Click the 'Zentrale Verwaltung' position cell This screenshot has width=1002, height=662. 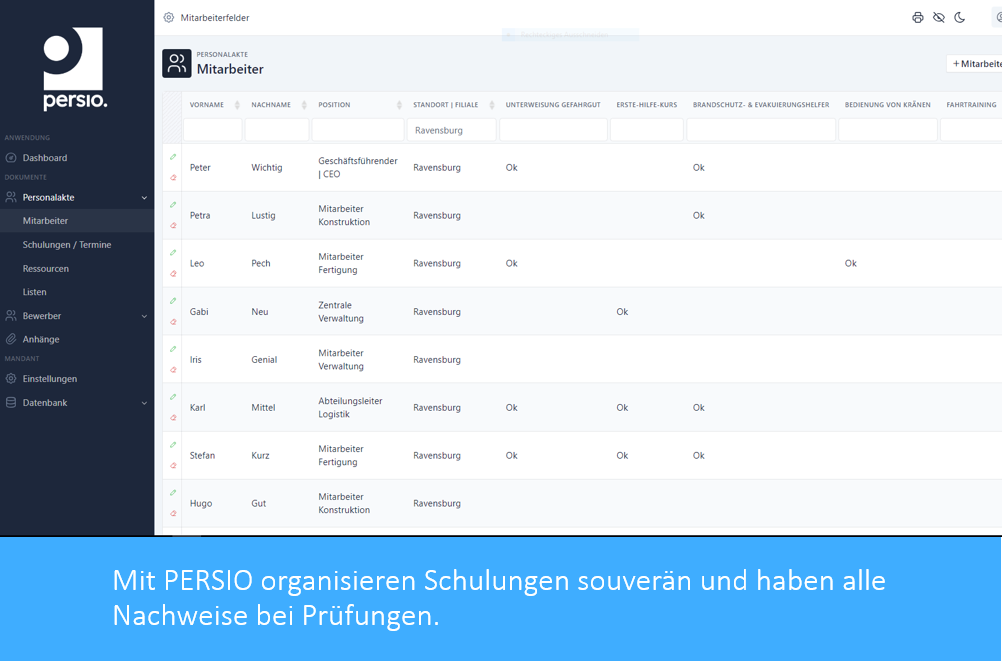(341, 312)
